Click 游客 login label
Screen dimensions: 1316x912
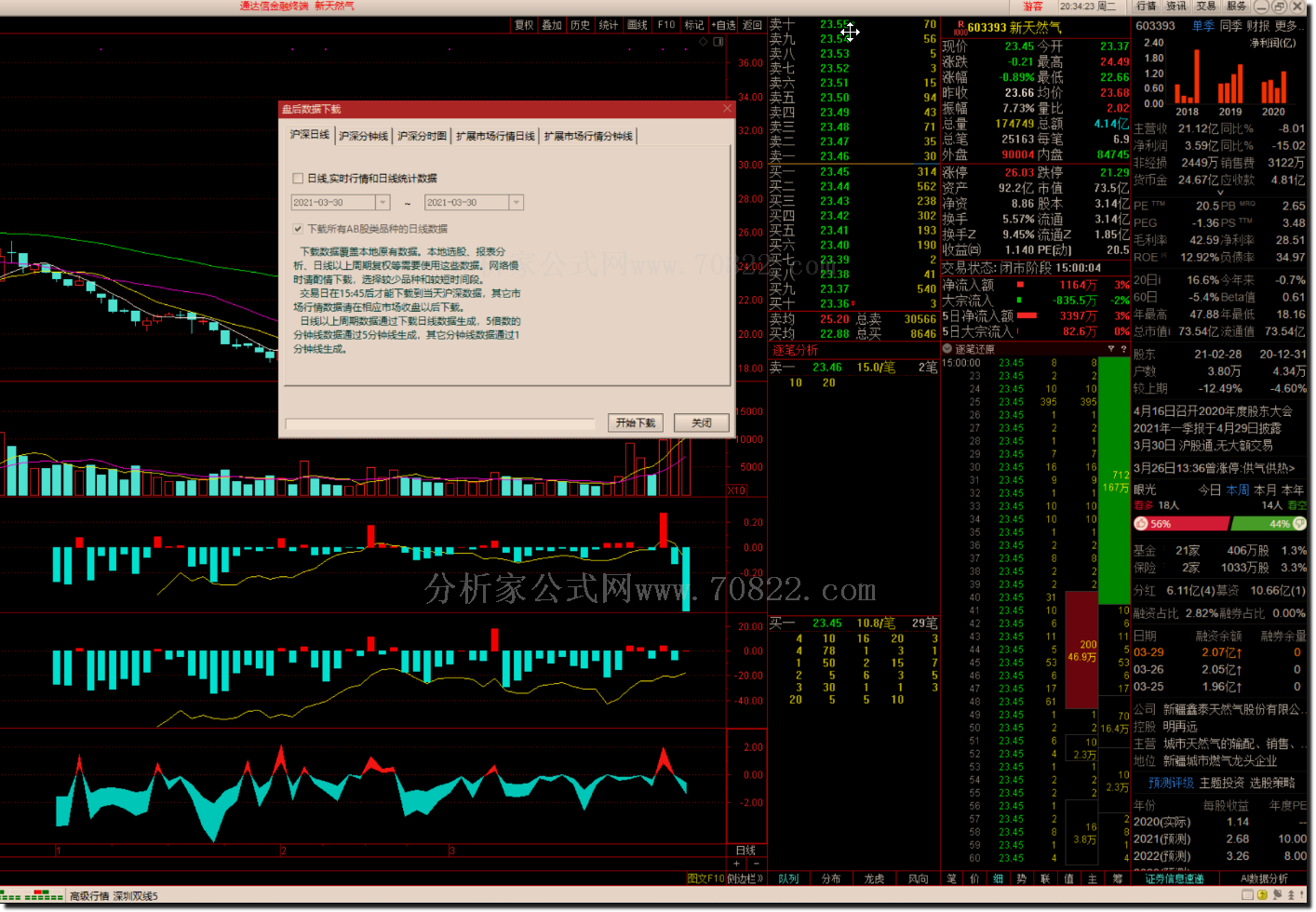click(x=1033, y=6)
